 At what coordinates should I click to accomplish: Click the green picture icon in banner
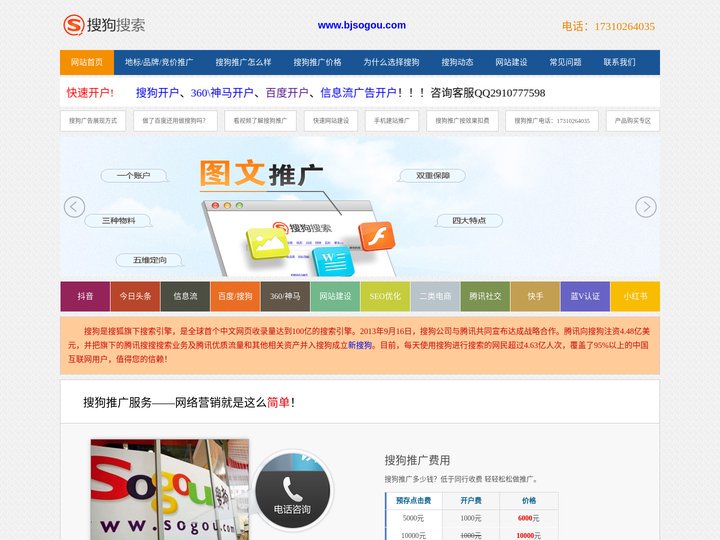(x=268, y=242)
